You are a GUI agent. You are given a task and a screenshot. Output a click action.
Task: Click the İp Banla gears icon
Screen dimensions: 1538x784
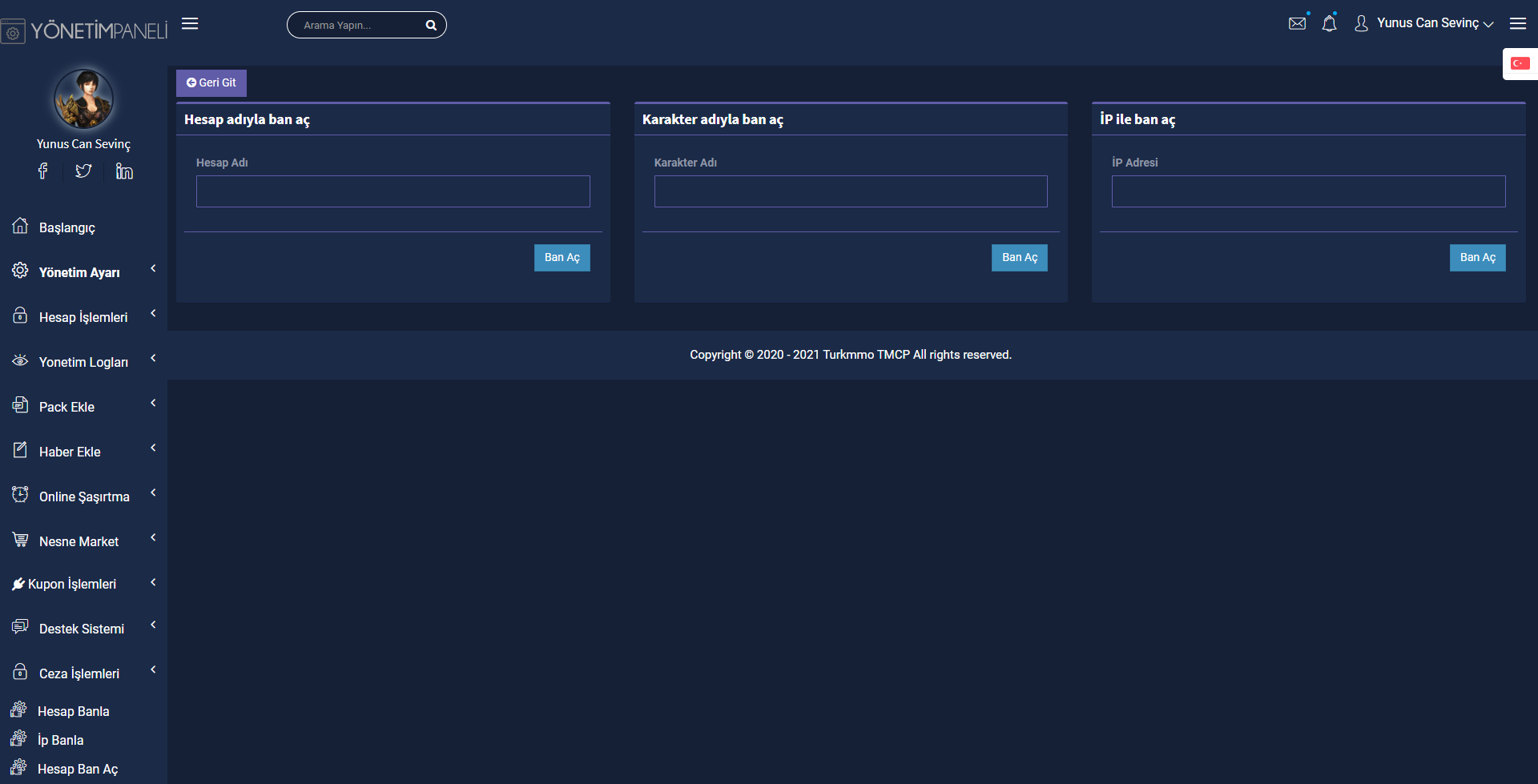coord(18,738)
